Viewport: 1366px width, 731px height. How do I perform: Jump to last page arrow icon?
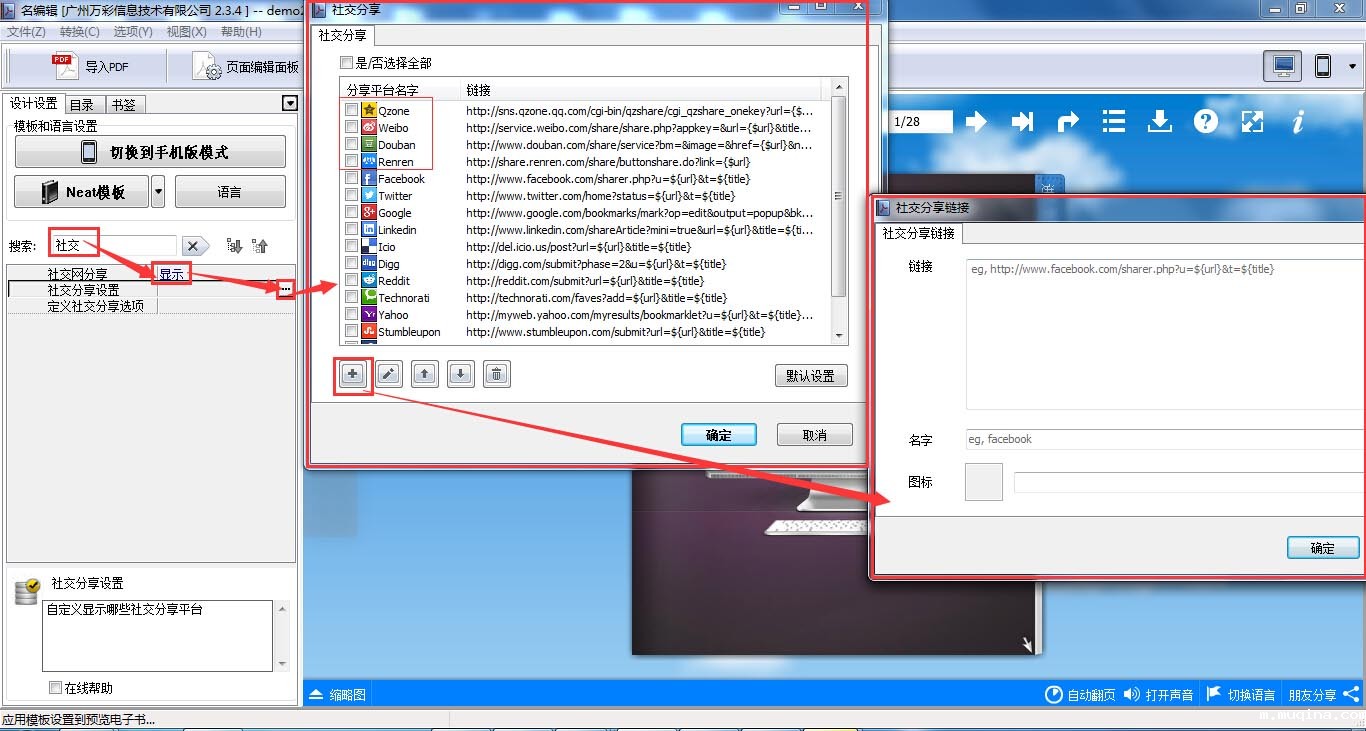(1022, 122)
